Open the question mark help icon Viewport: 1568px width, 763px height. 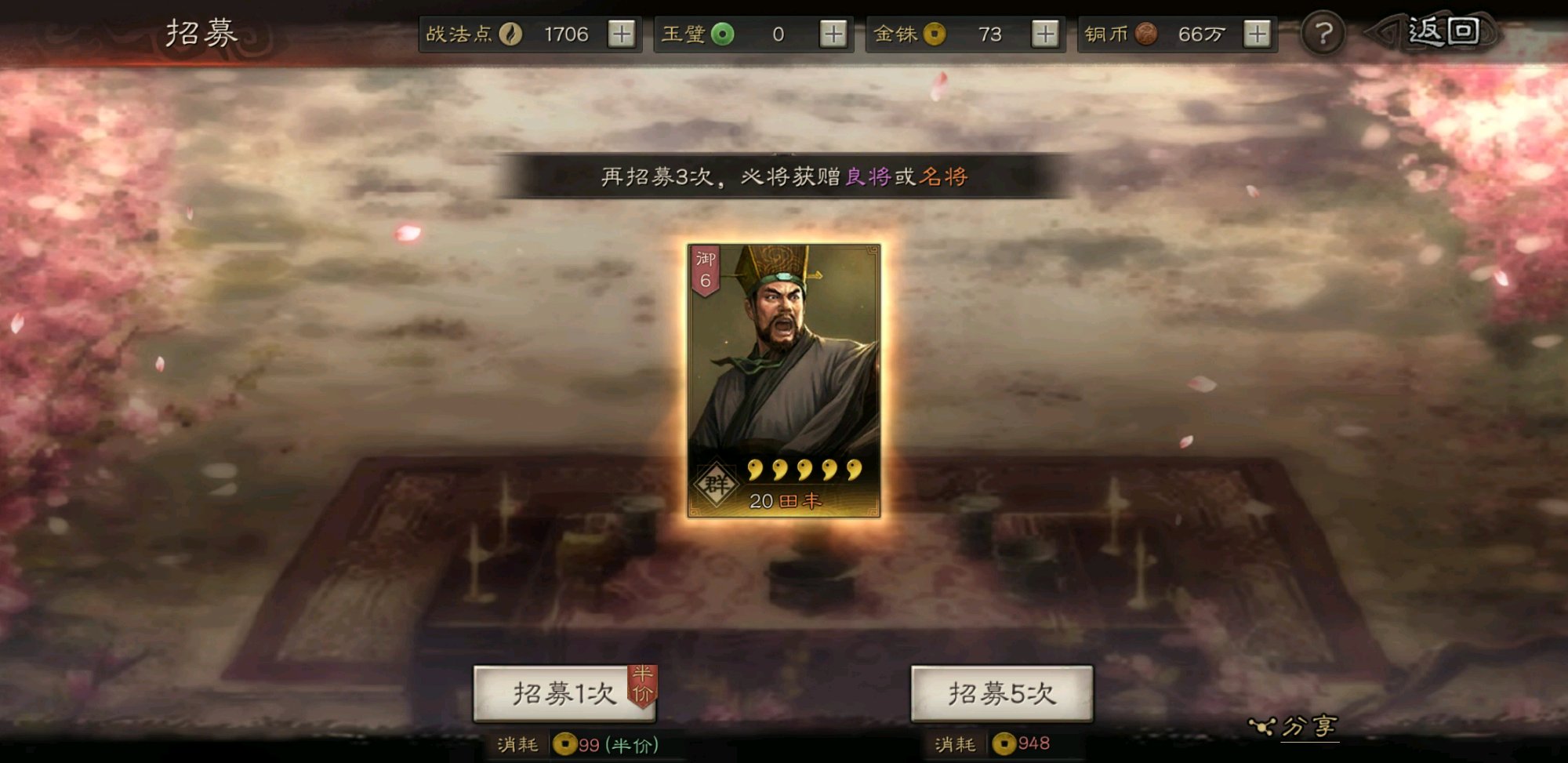coord(1323,35)
